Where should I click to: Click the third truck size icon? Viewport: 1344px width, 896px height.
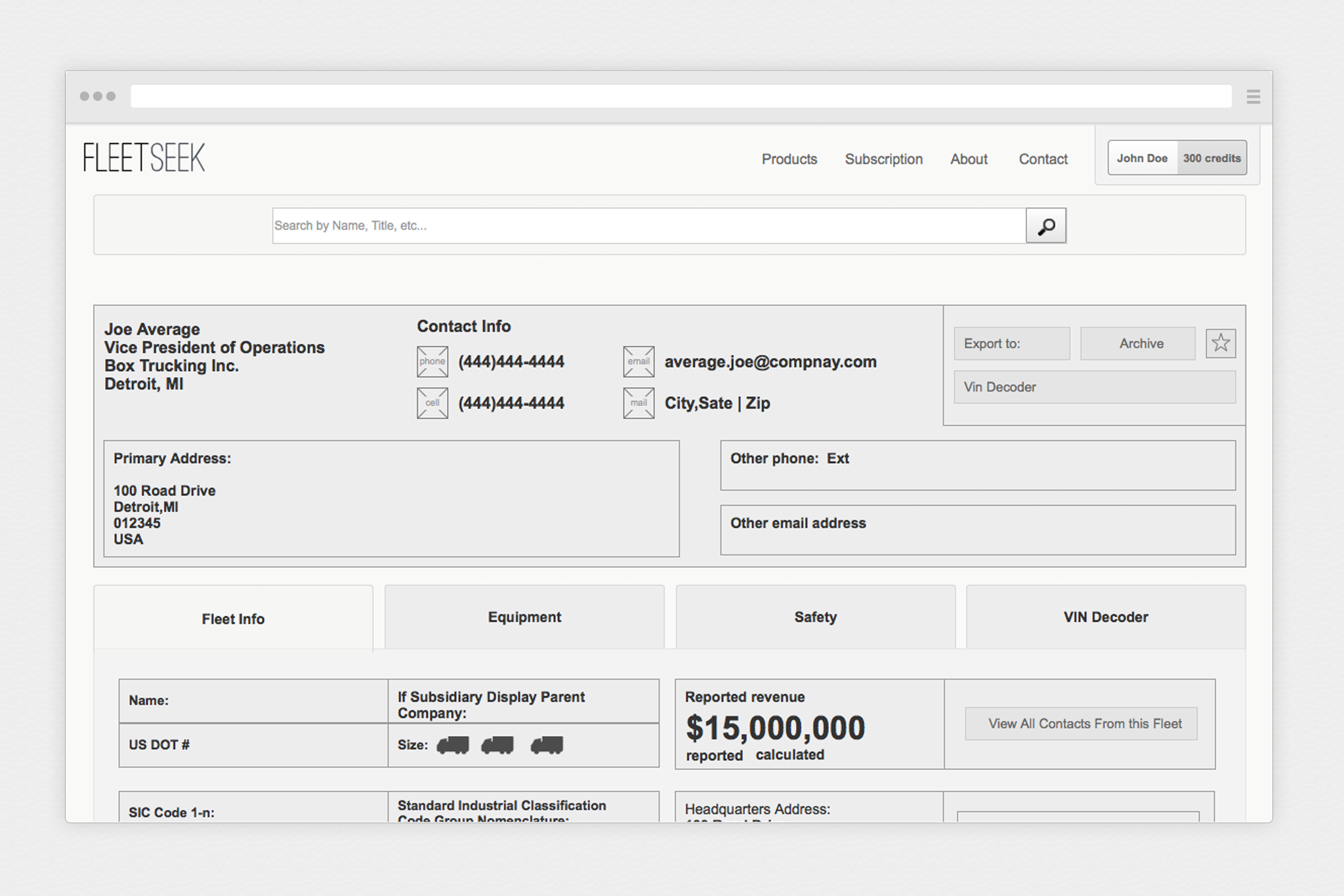pyautogui.click(x=547, y=745)
